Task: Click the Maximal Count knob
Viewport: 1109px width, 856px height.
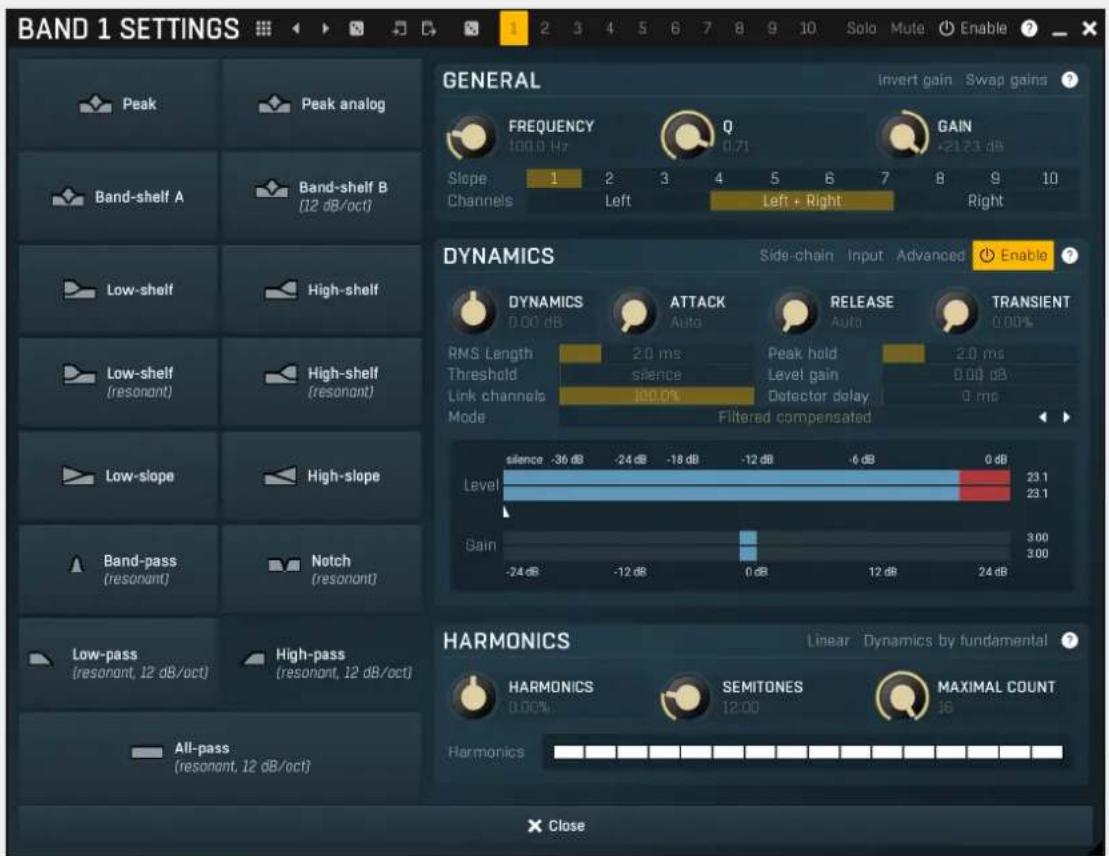Action: pyautogui.click(x=902, y=697)
